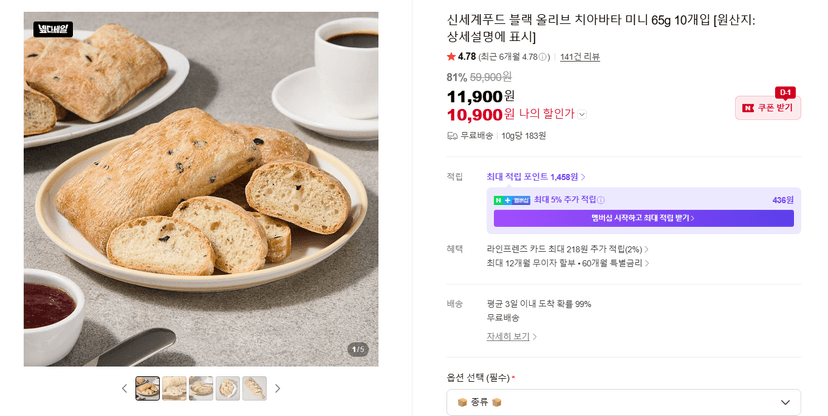Expand the 나의 할인가 price details
828x416 pixels.
click(x=581, y=115)
